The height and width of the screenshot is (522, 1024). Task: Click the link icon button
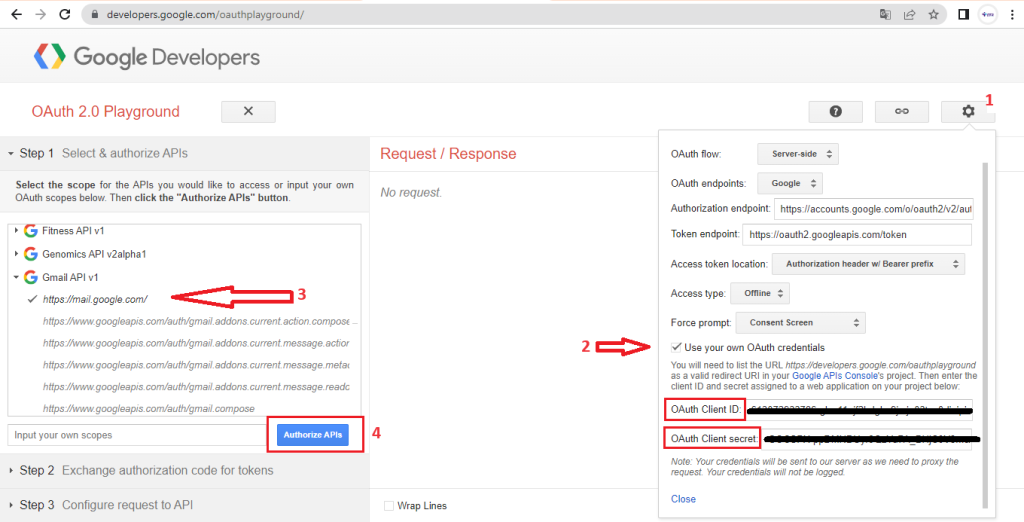902,112
